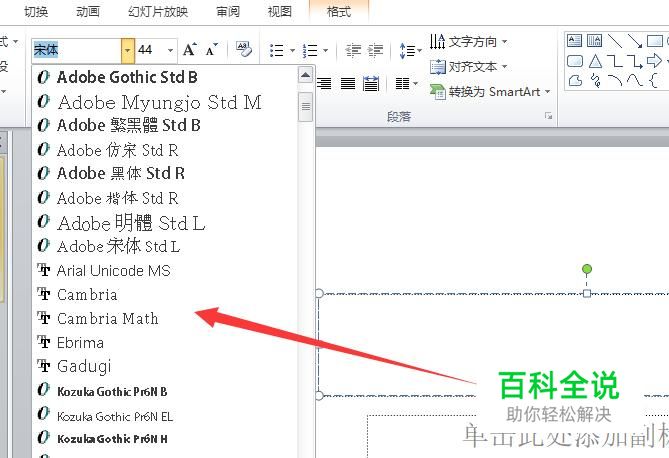Click the Decrease Font Size icon

pyautogui.click(x=212, y=50)
